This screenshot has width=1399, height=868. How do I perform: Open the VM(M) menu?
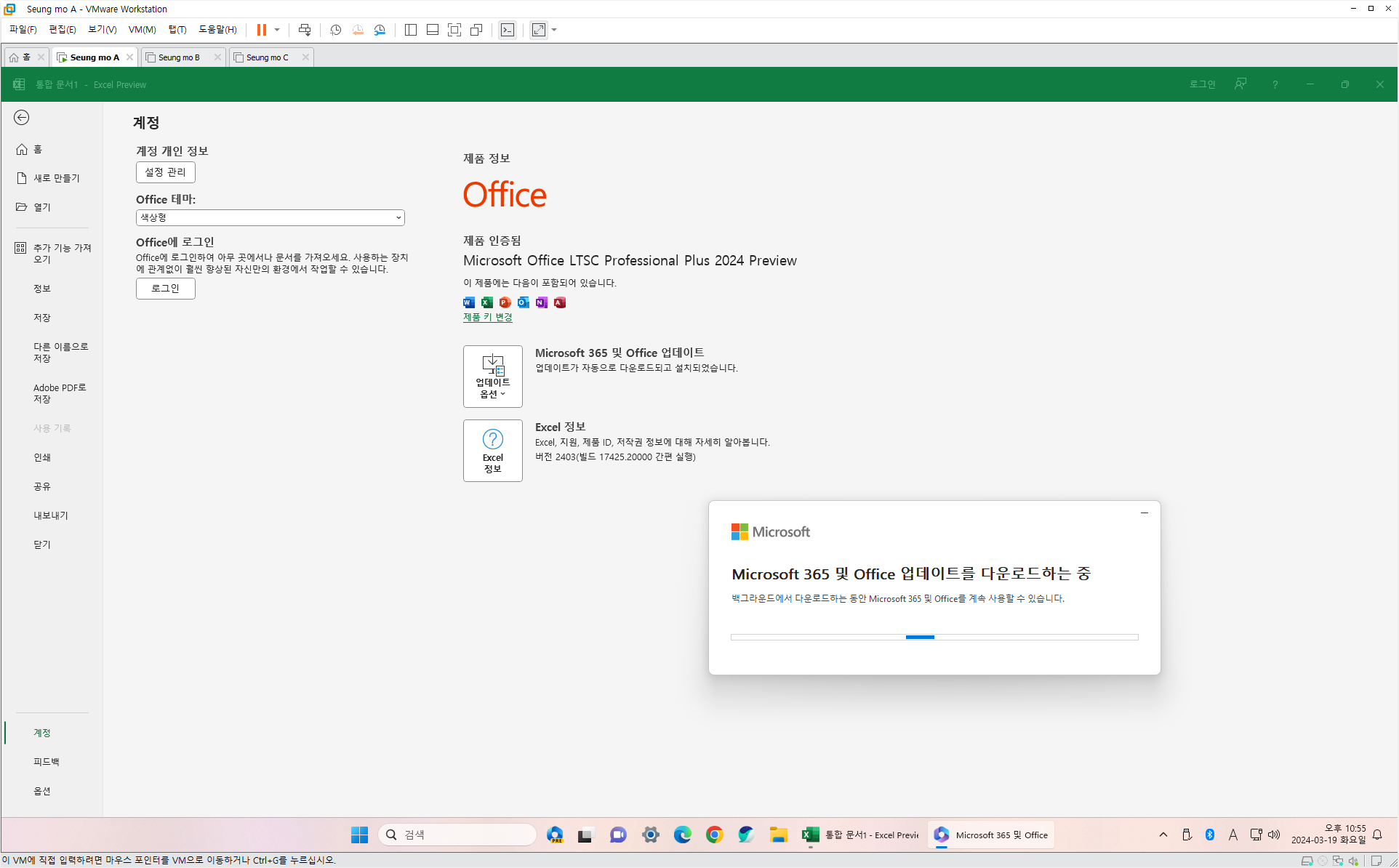click(142, 30)
